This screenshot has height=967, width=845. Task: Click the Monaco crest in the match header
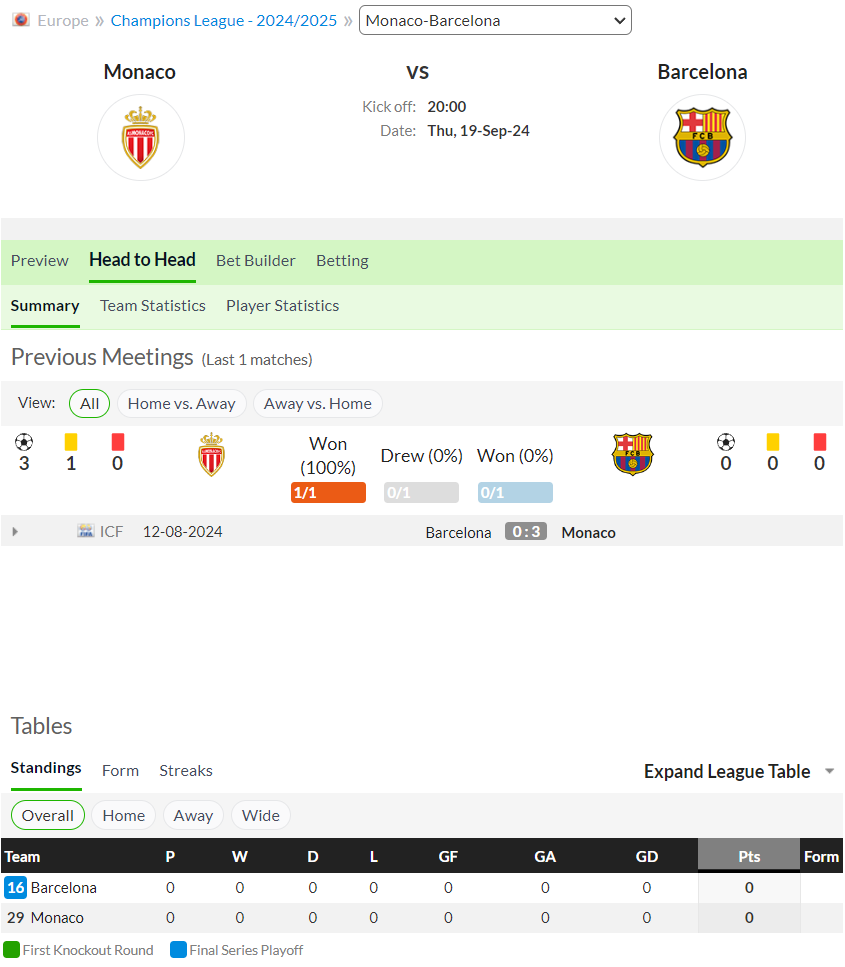coord(141,138)
